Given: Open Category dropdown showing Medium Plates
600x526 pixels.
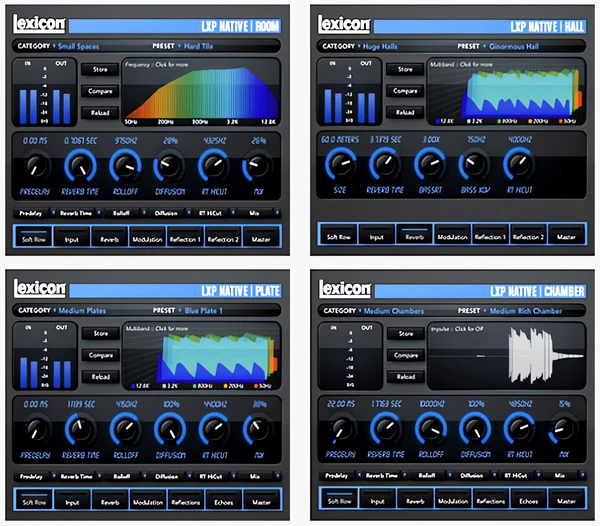Looking at the screenshot, I should 82,311.
